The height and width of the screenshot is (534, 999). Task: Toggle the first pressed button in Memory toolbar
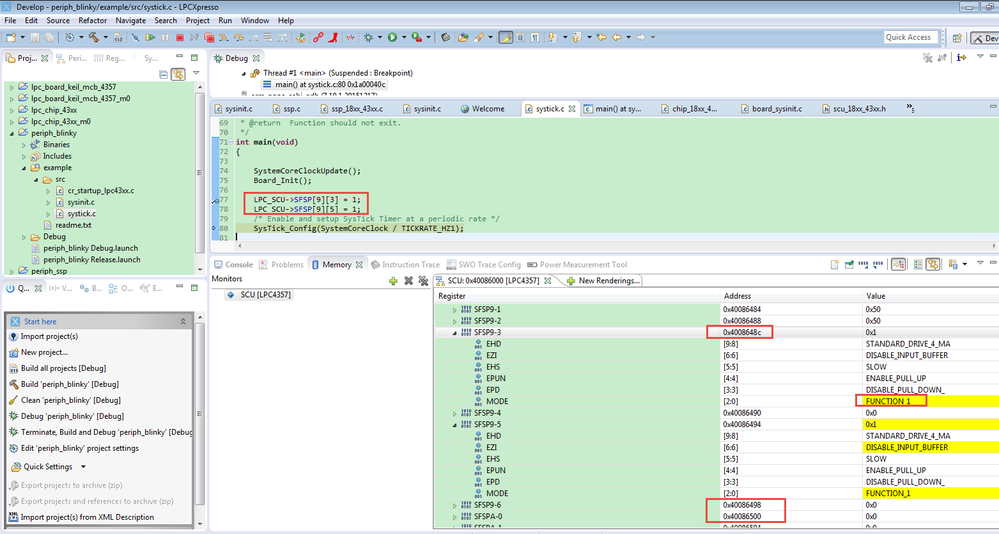coord(898,264)
